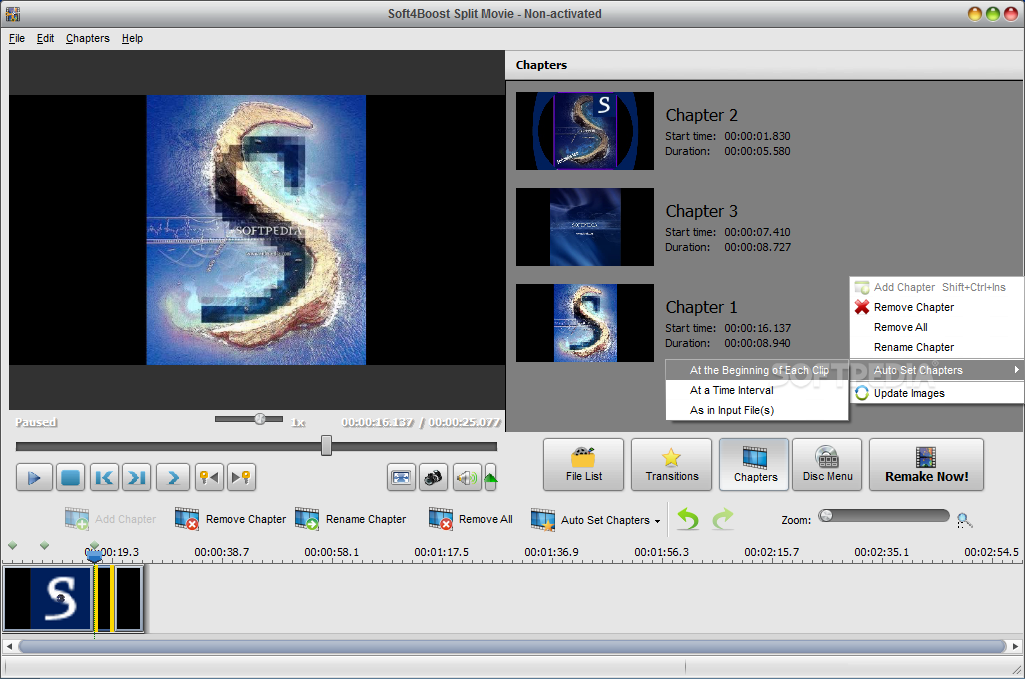Image resolution: width=1025 pixels, height=679 pixels.
Task: Select the Chapter 3 thumbnail
Action: click(x=584, y=227)
